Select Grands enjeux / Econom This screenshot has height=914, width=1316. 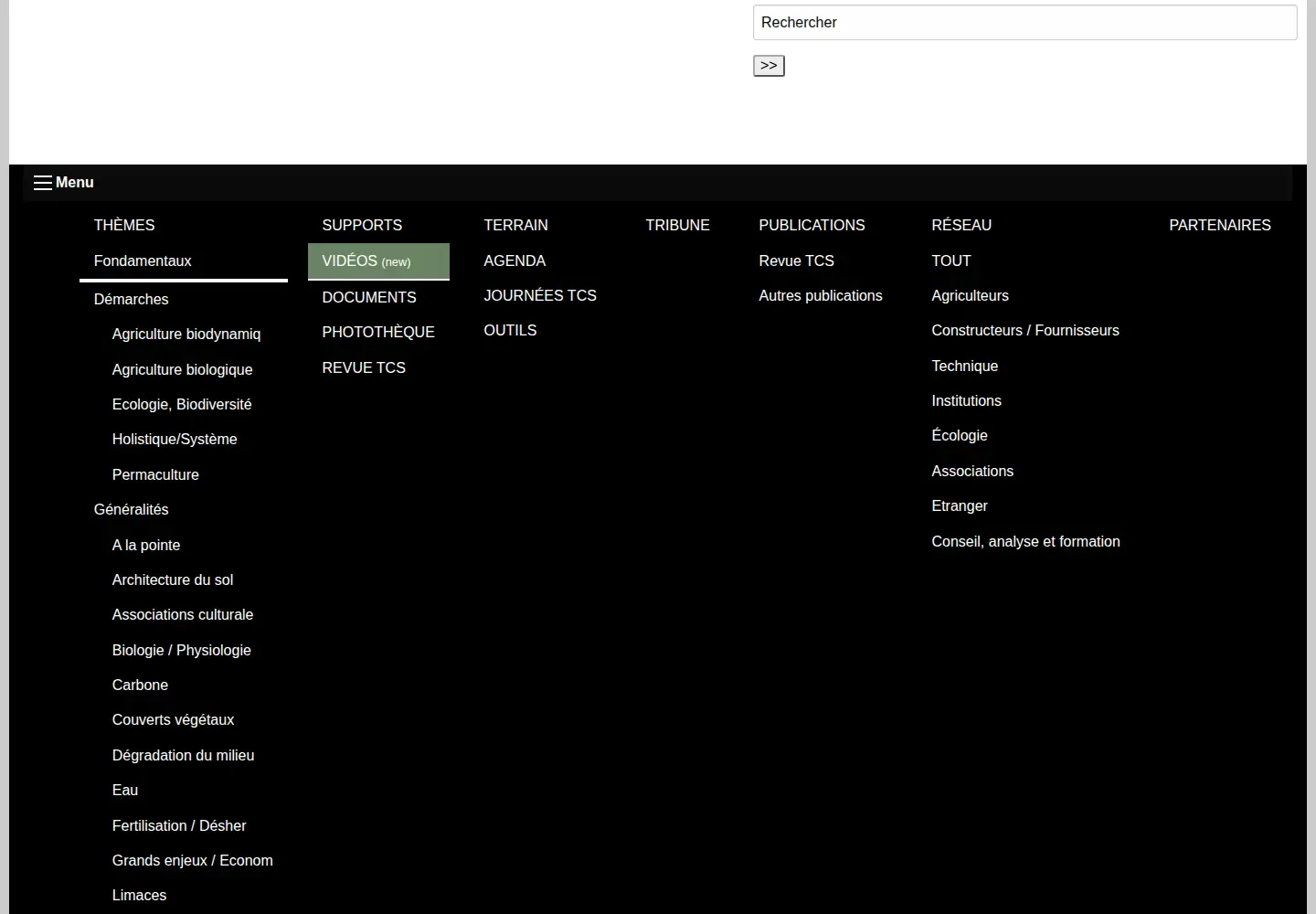click(193, 860)
